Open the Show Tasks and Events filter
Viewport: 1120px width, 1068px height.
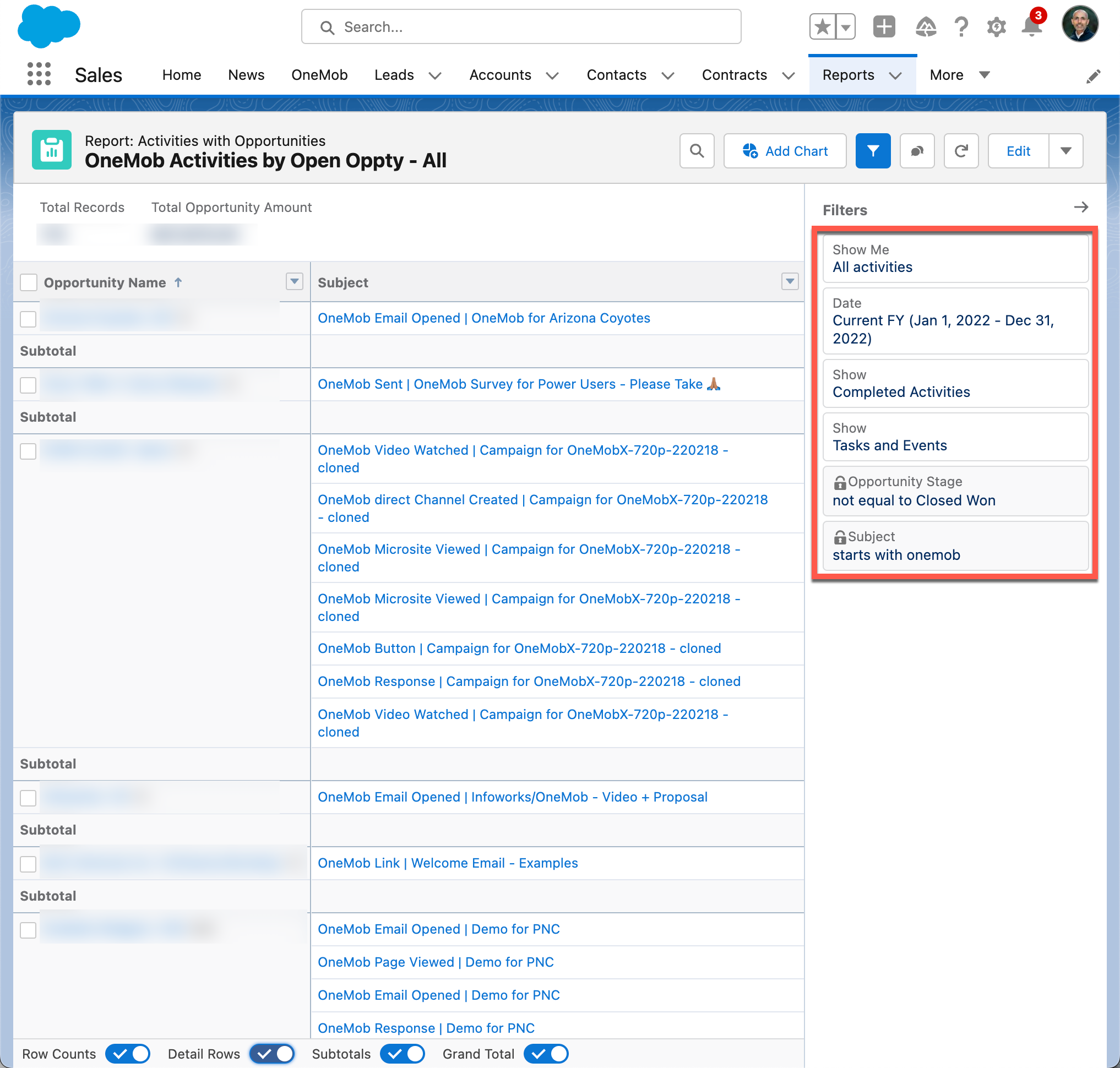(x=955, y=437)
